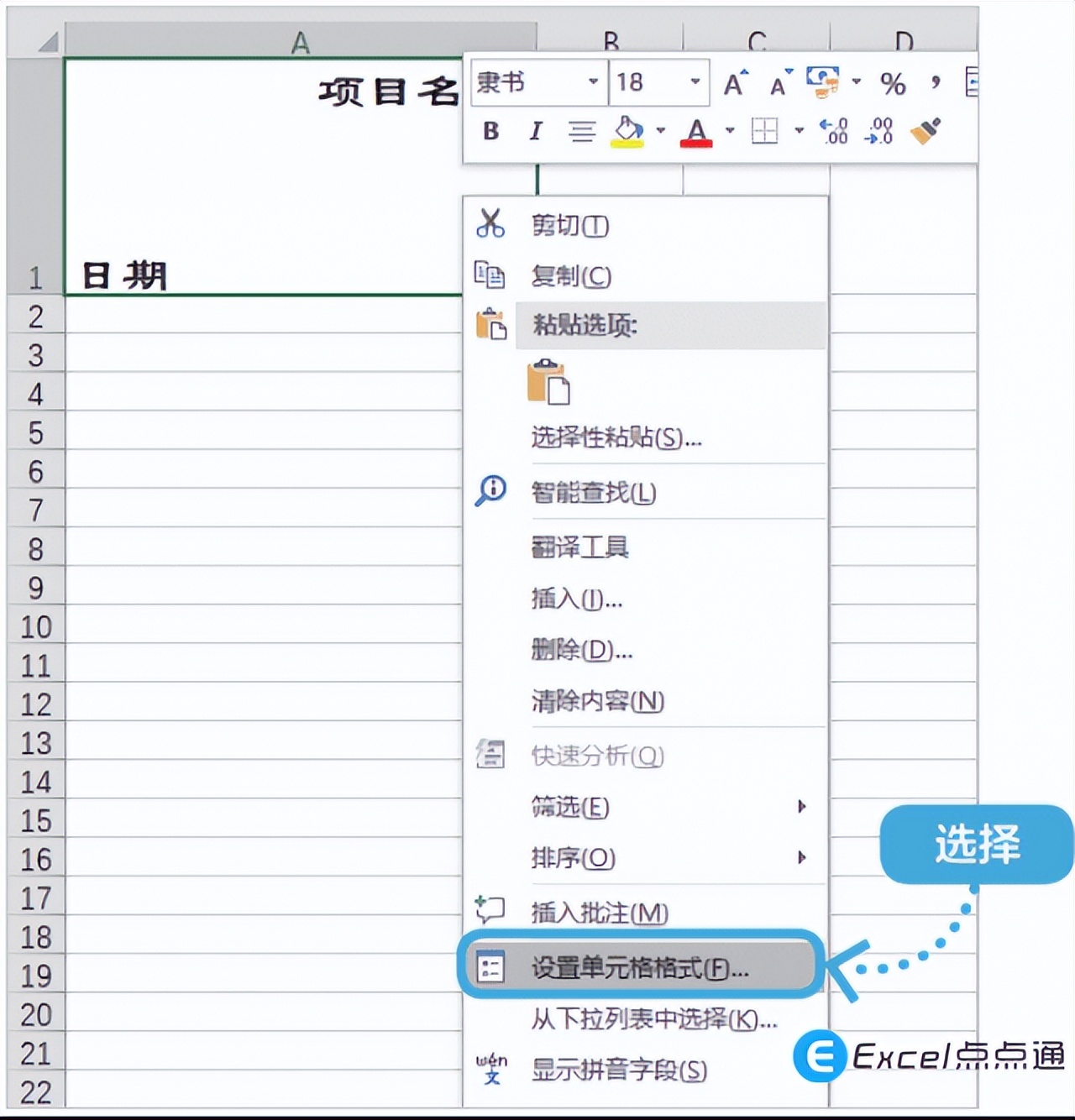Screen dimensions: 1075x1120
Task: Expand the 排序 submenu arrow
Action: [x=802, y=858]
